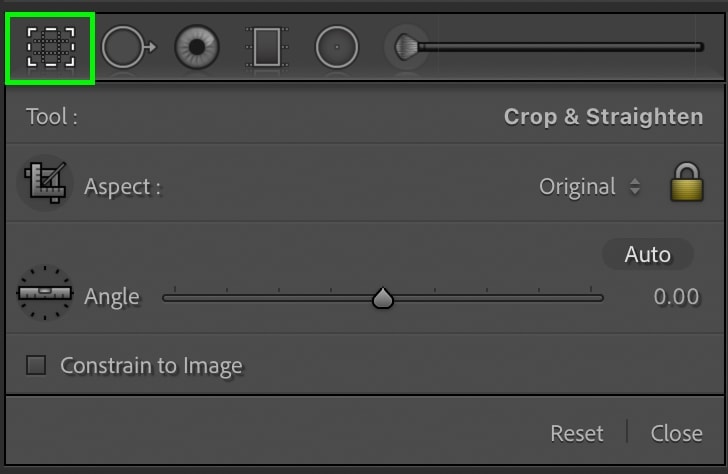728x474 pixels.
Task: Choose the Graduated Filter tool
Action: (x=266, y=47)
